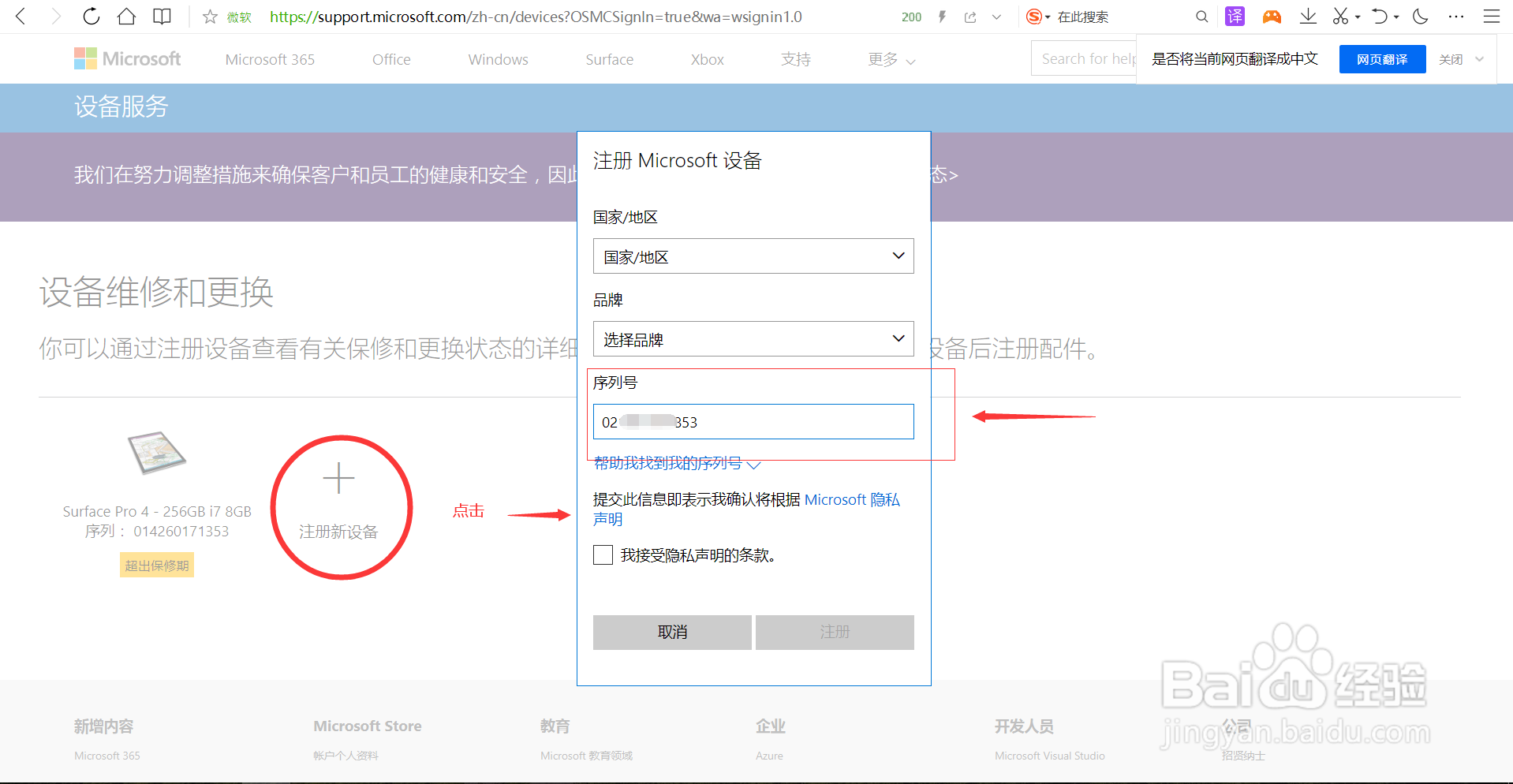
Task: Click the share page icon in address bar
Action: tap(970, 17)
